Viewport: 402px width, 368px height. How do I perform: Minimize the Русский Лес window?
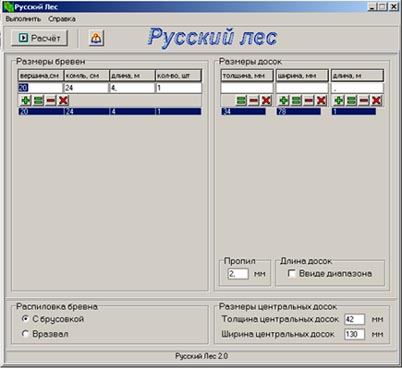coord(373,6)
